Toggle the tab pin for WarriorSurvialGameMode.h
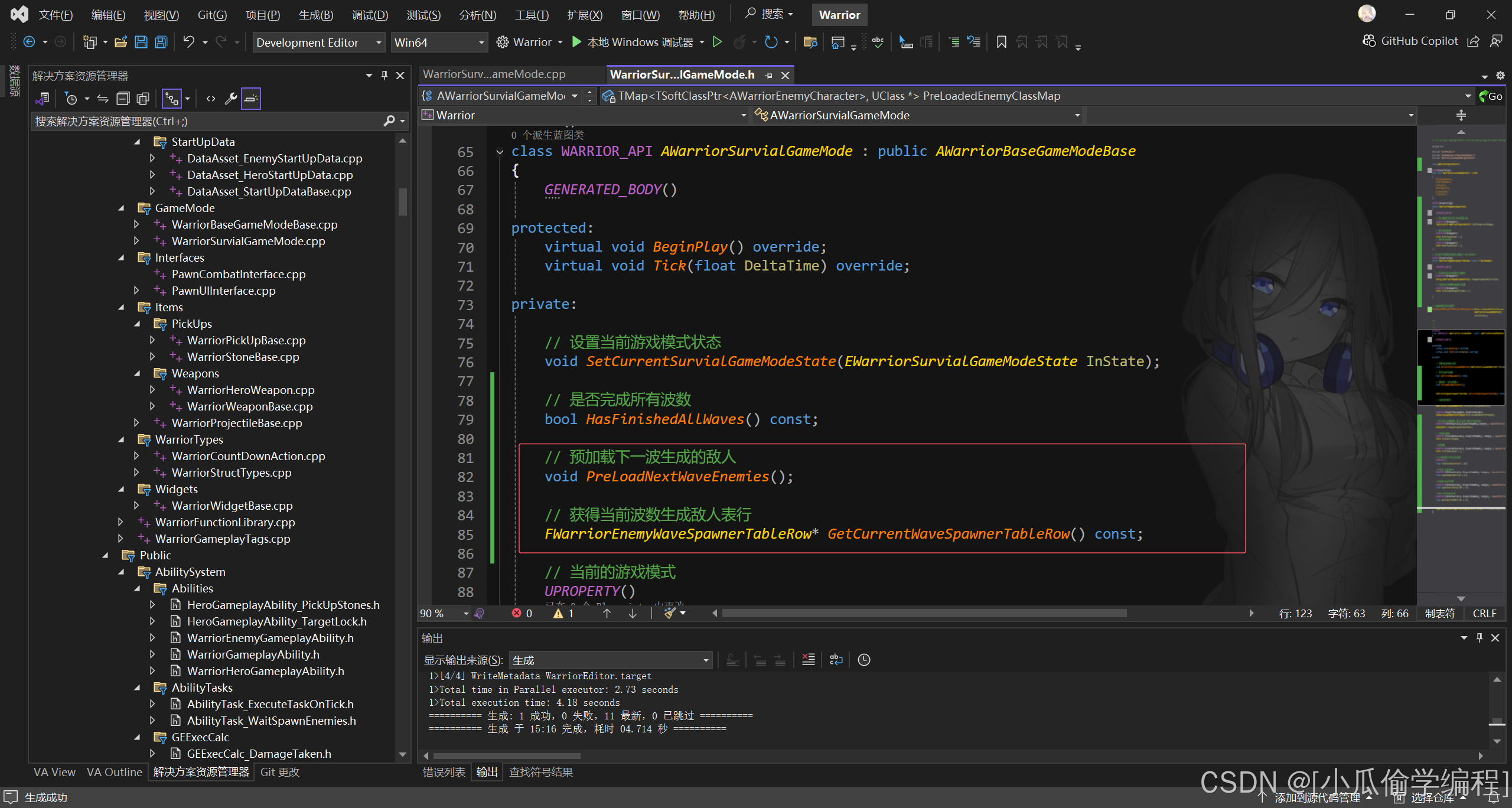The width and height of the screenshot is (1512, 808). tap(768, 75)
